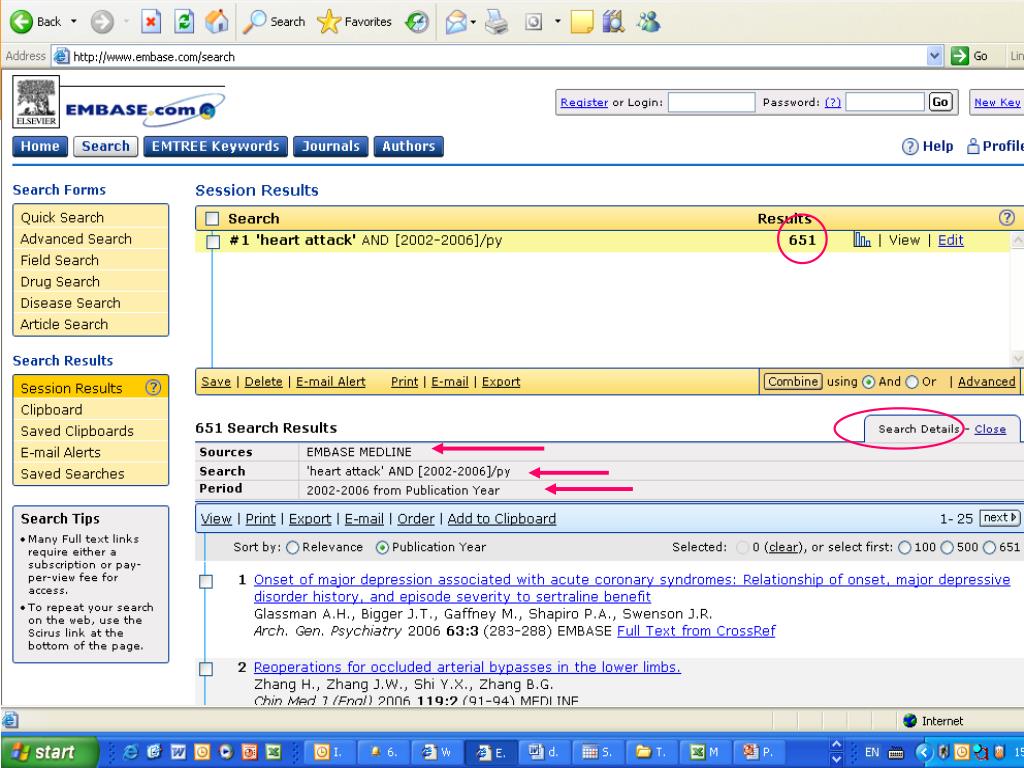Open Advanced Search form
1024x768 pixels.
pyautogui.click(x=76, y=239)
